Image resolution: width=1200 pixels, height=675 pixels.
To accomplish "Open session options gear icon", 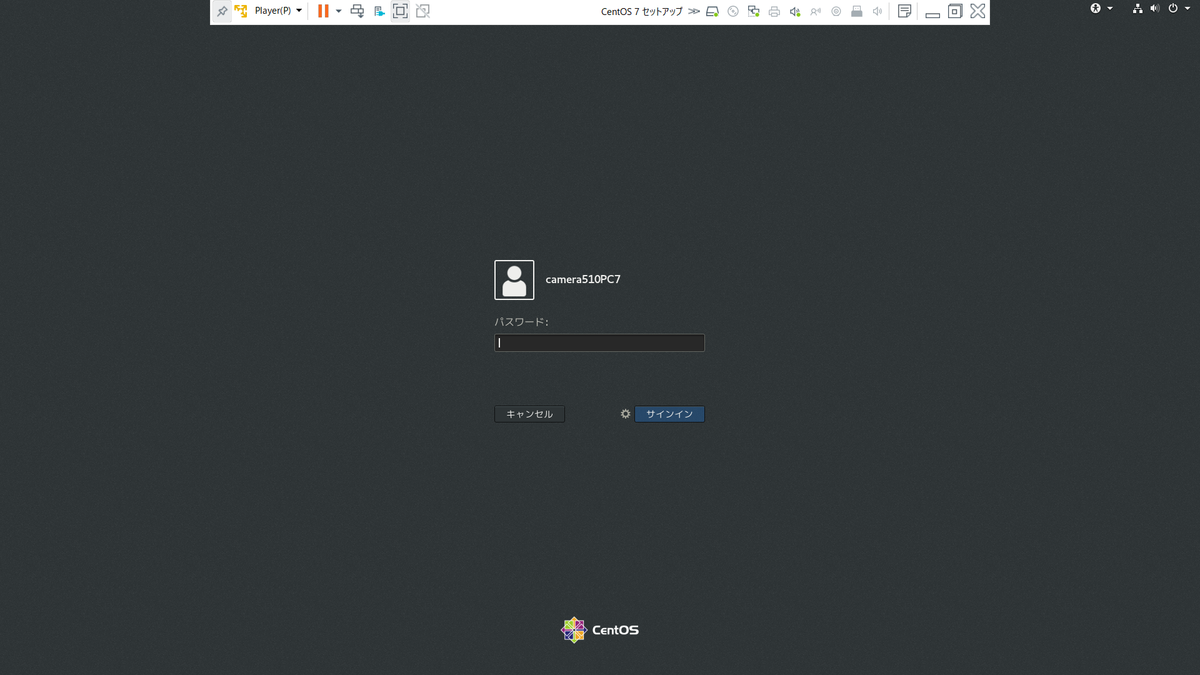I will tap(626, 414).
